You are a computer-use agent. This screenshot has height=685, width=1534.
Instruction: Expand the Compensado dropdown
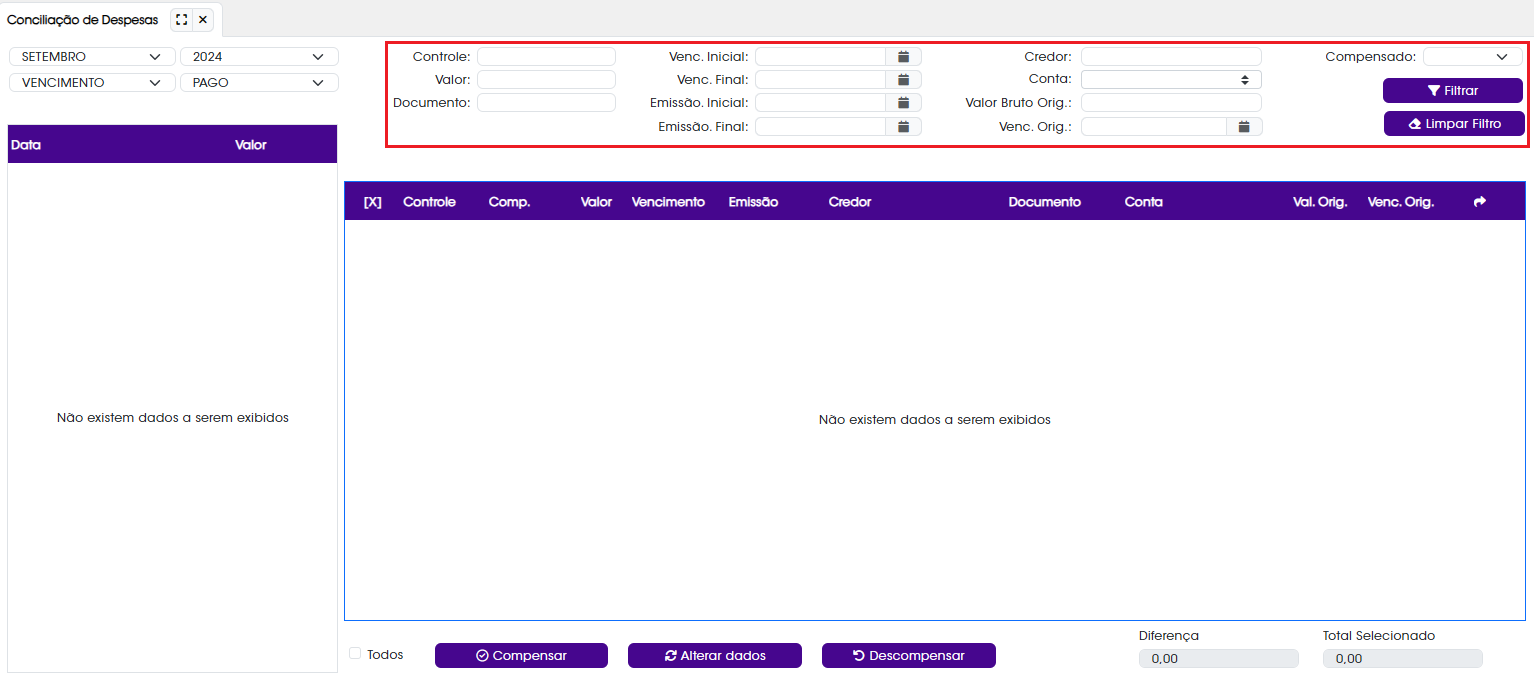coord(1472,57)
